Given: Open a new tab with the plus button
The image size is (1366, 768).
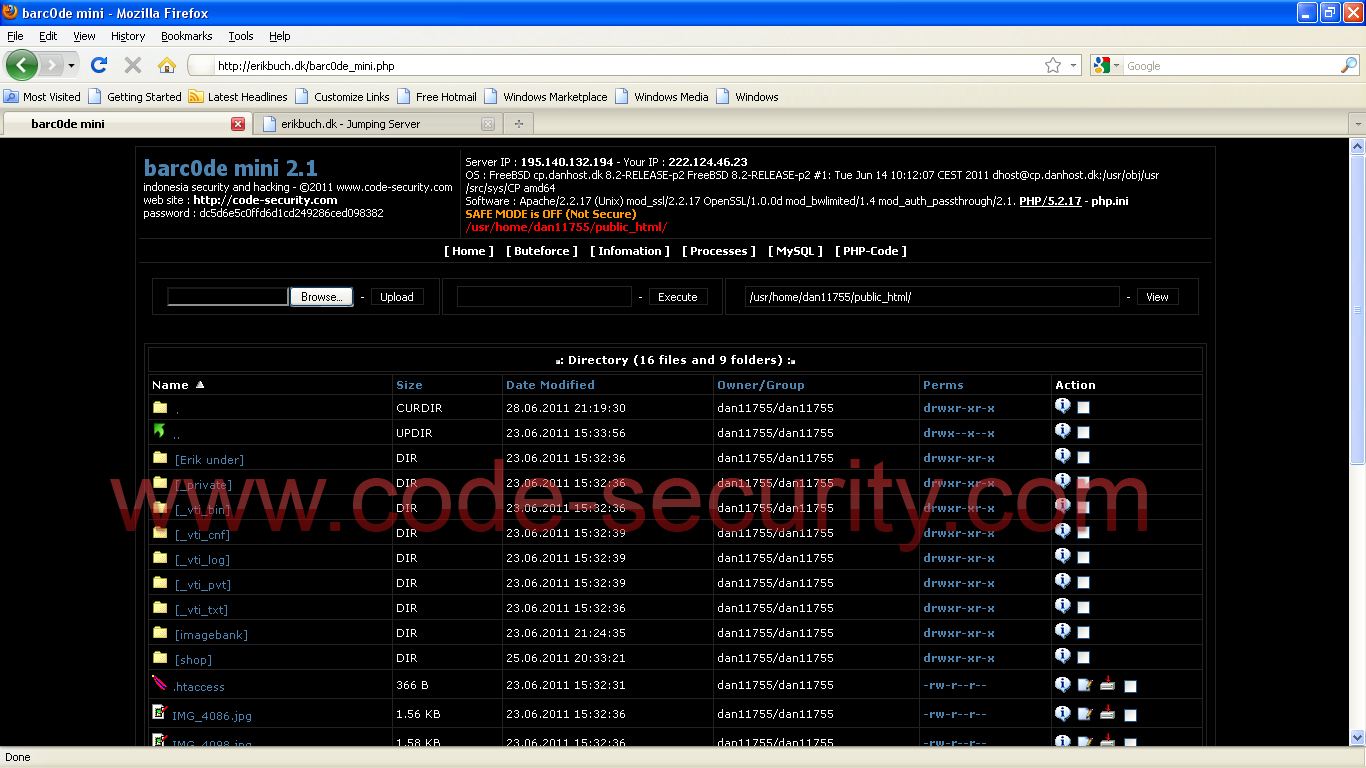Looking at the screenshot, I should point(518,124).
